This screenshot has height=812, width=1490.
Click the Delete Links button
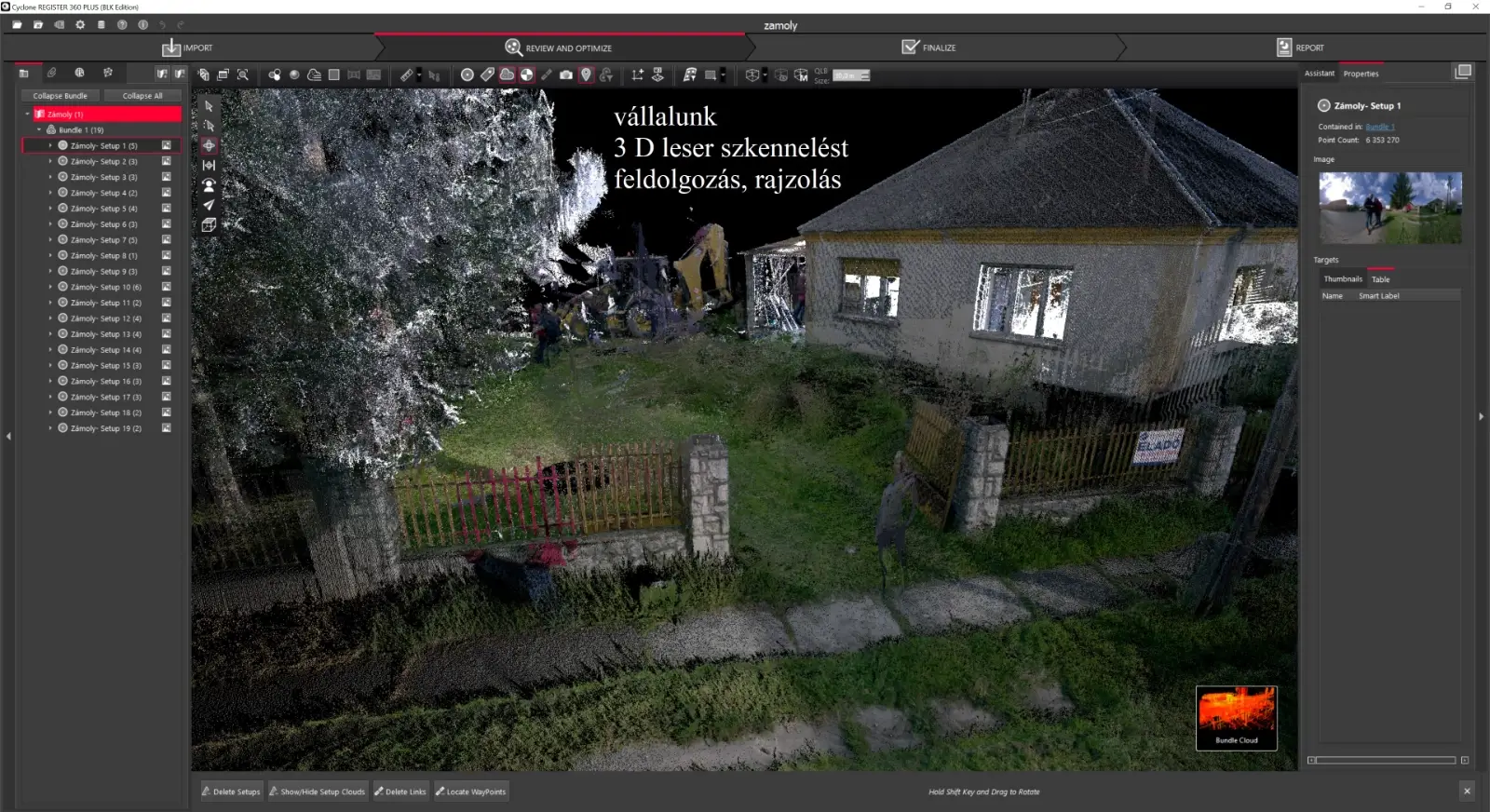400,792
